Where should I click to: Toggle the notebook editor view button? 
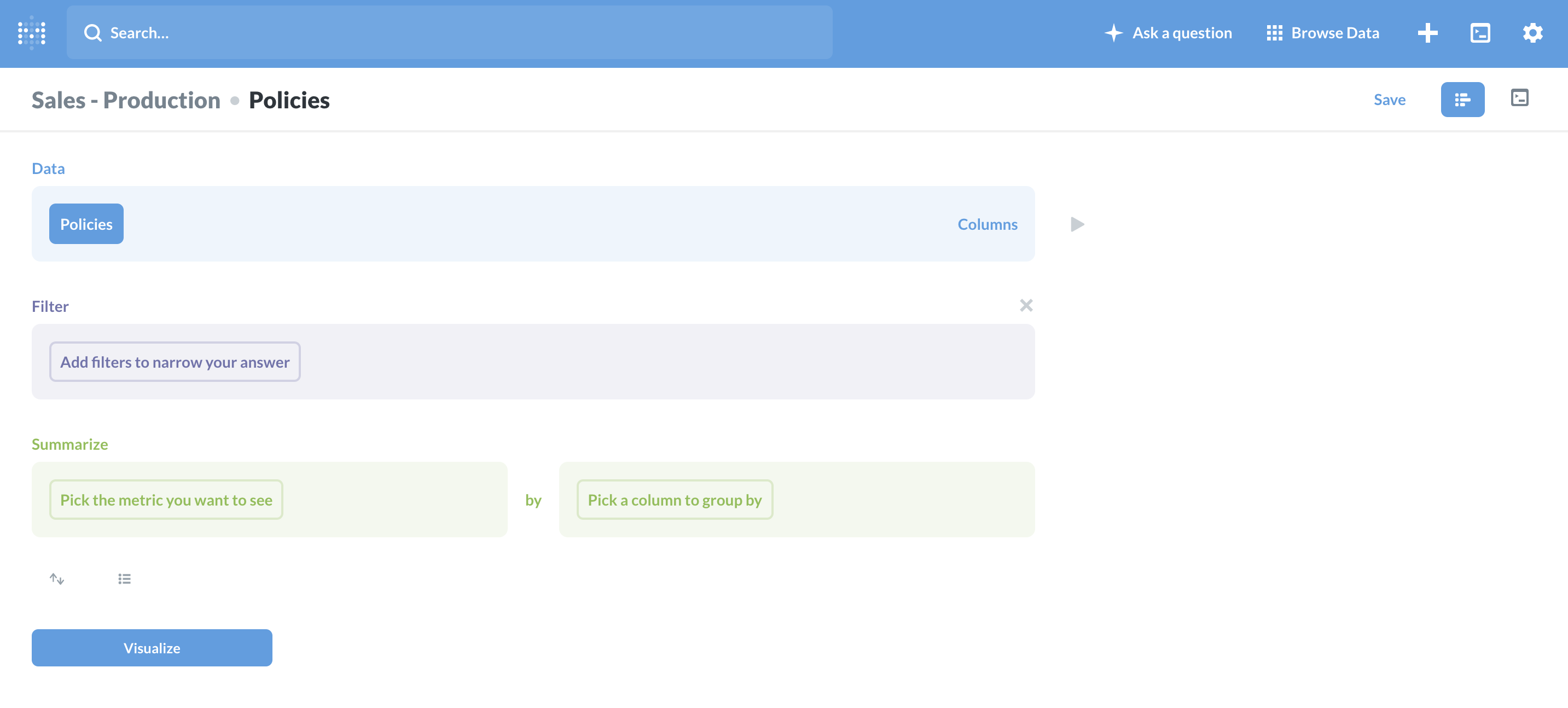(x=1462, y=100)
